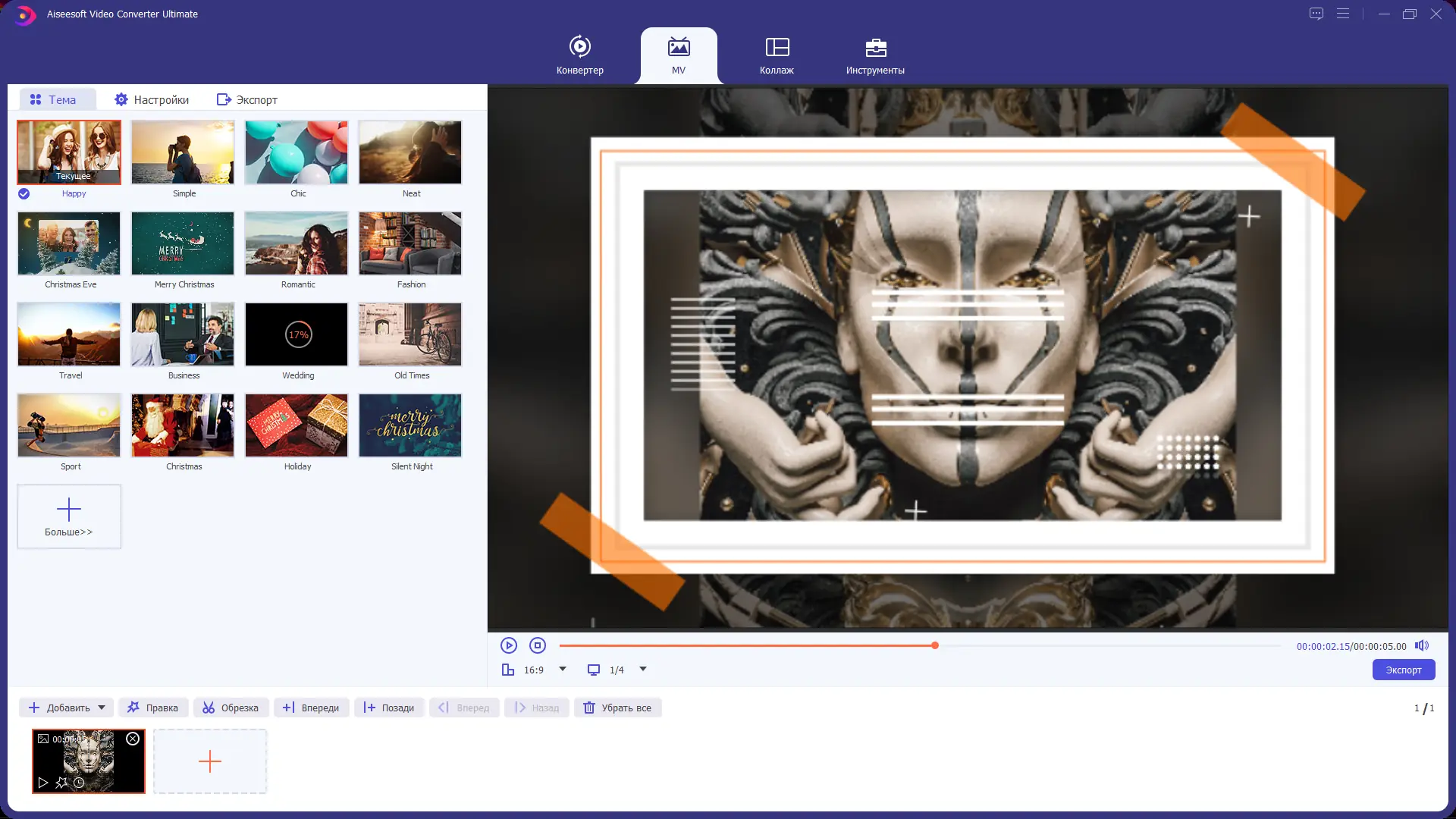Switch to the Настройки tab
Screen dimensions: 1456x819
tap(152, 99)
